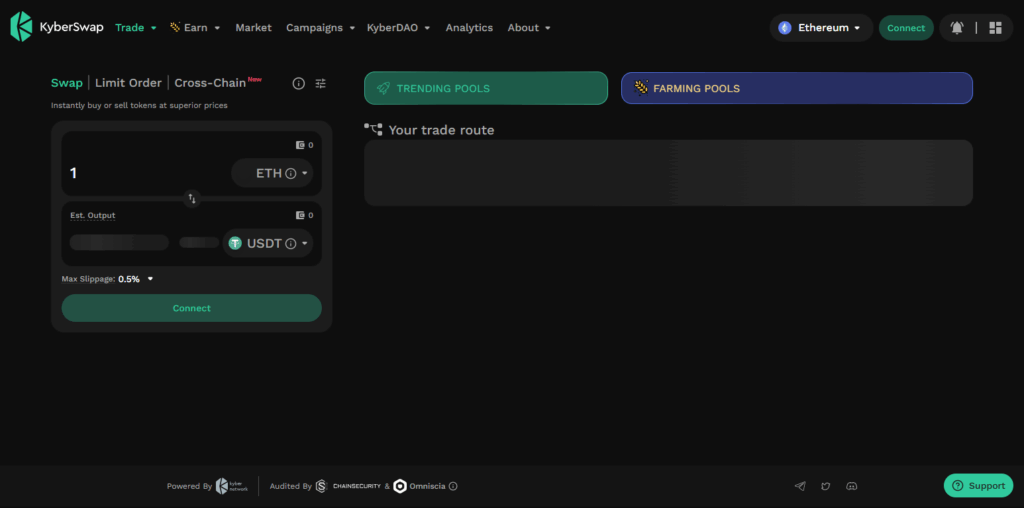This screenshot has width=1024, height=508.
Task: Open the Twitter icon in footer
Action: click(826, 486)
